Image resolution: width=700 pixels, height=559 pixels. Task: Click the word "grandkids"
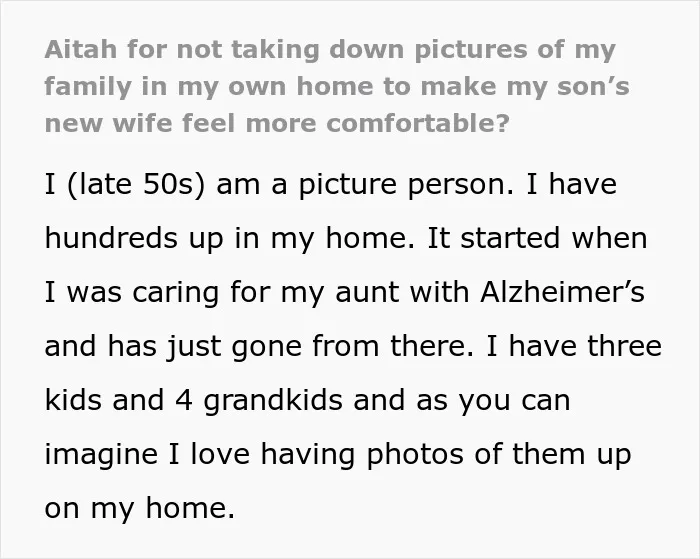pos(273,401)
